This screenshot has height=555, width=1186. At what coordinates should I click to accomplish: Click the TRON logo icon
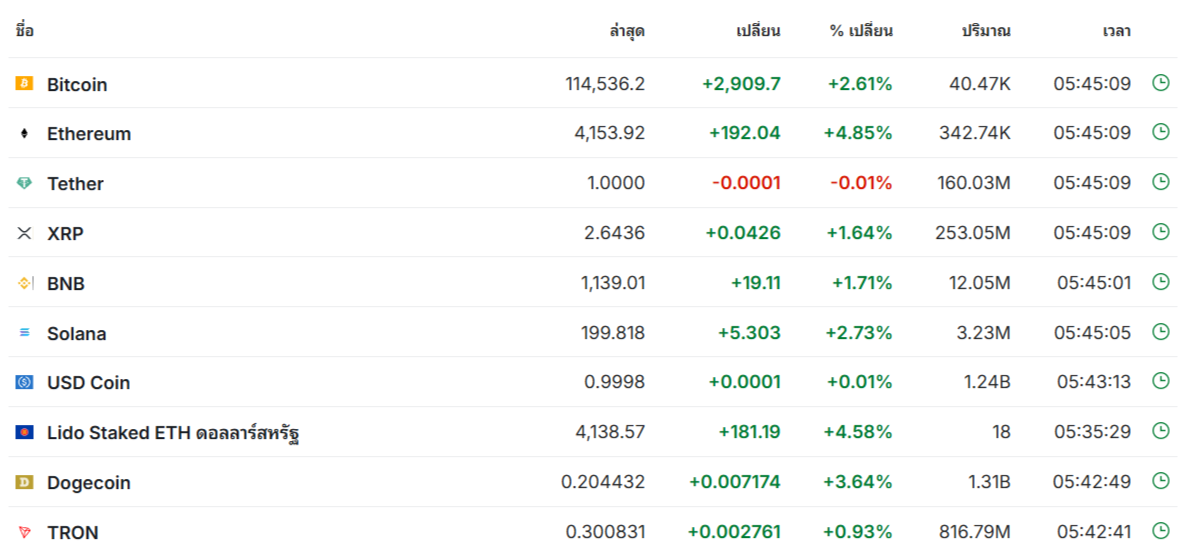pos(24,532)
